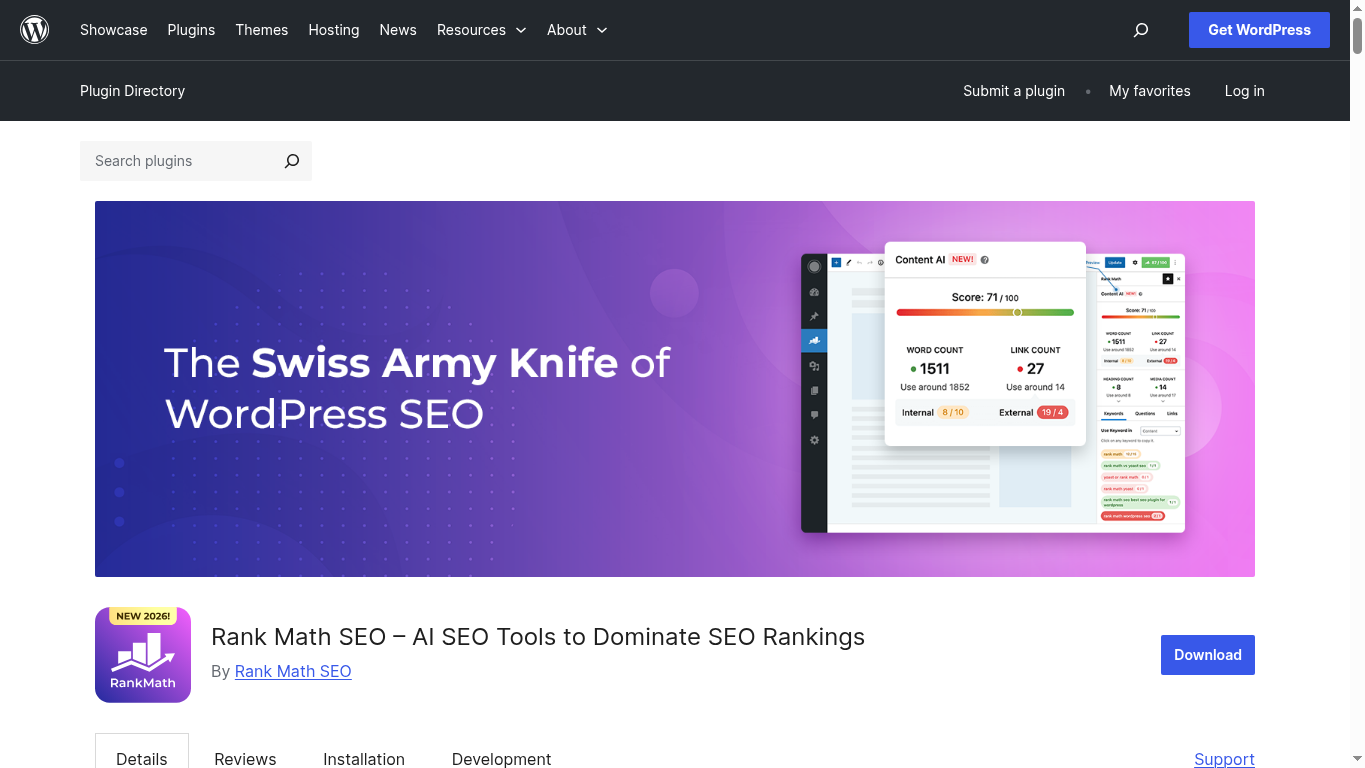Click the Rank Math SEO author link

293,671
